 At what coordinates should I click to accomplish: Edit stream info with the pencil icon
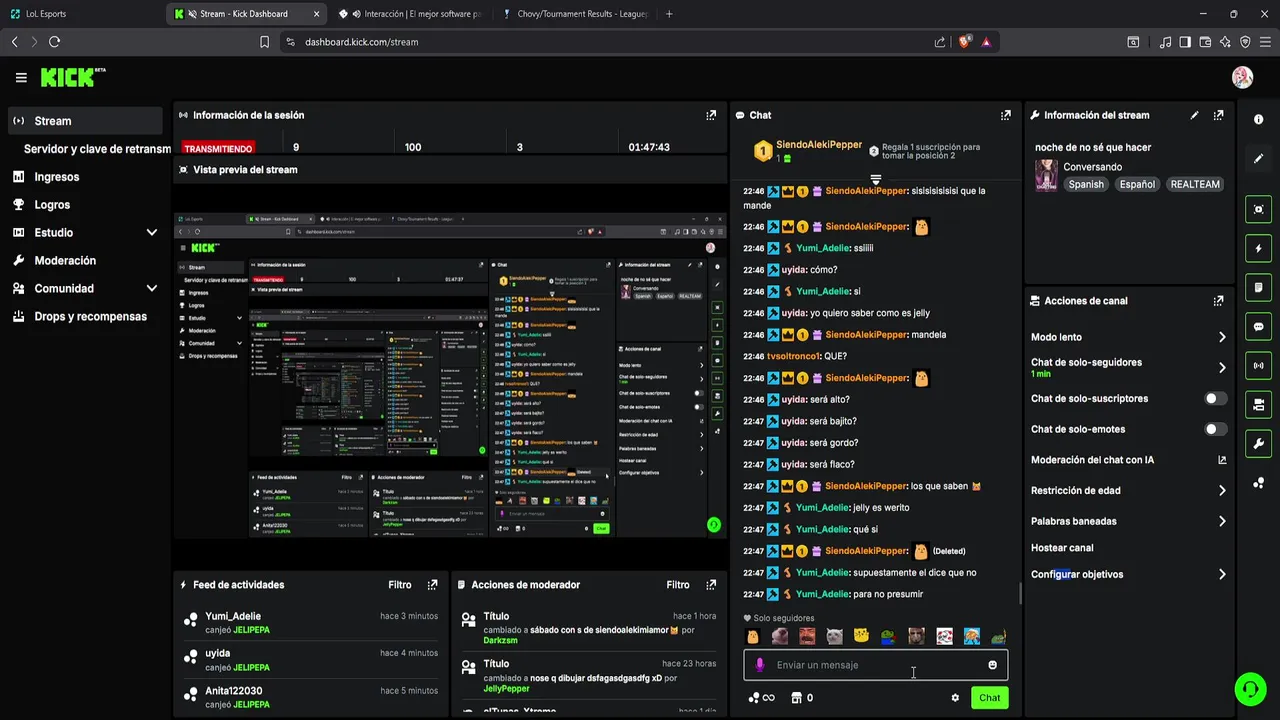[x=1194, y=115]
